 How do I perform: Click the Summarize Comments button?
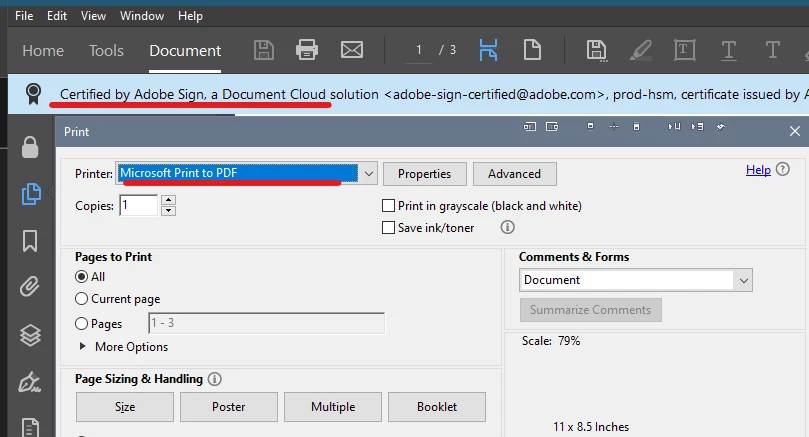coord(591,310)
